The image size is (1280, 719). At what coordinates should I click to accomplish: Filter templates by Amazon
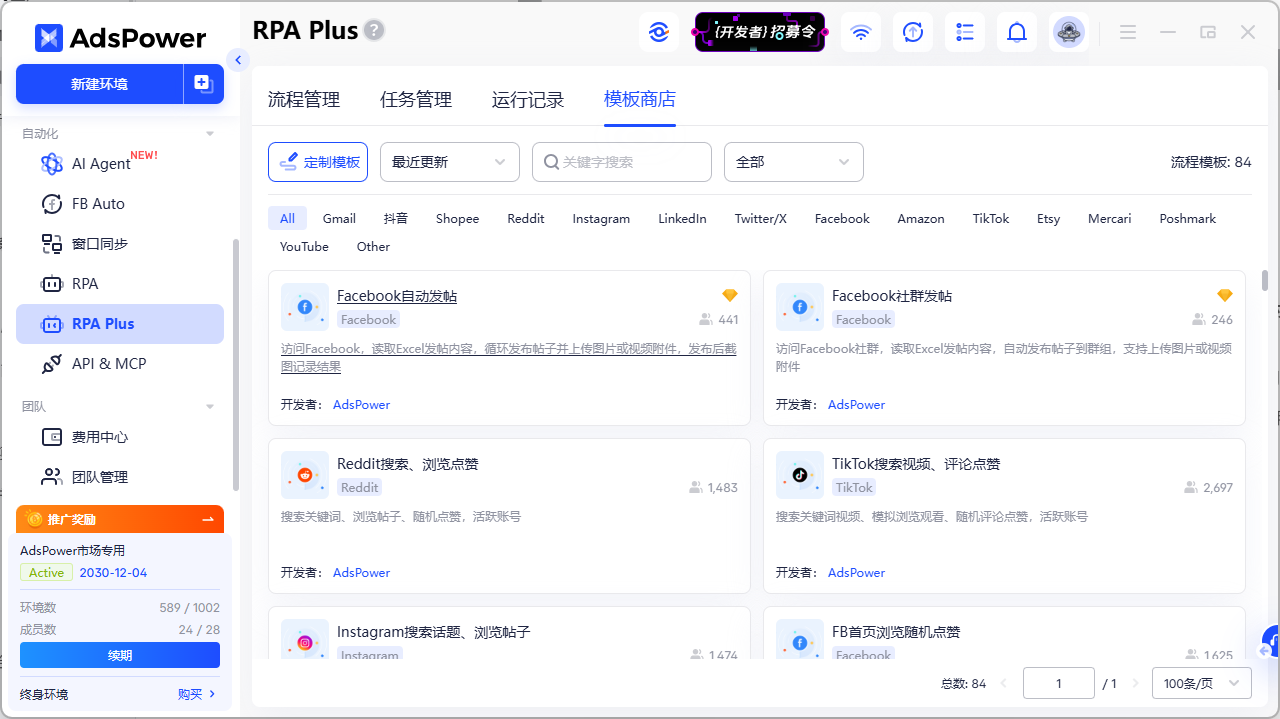tap(921, 219)
